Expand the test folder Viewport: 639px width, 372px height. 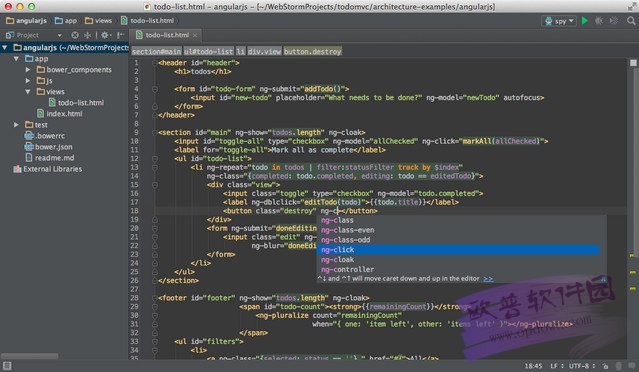[16, 125]
